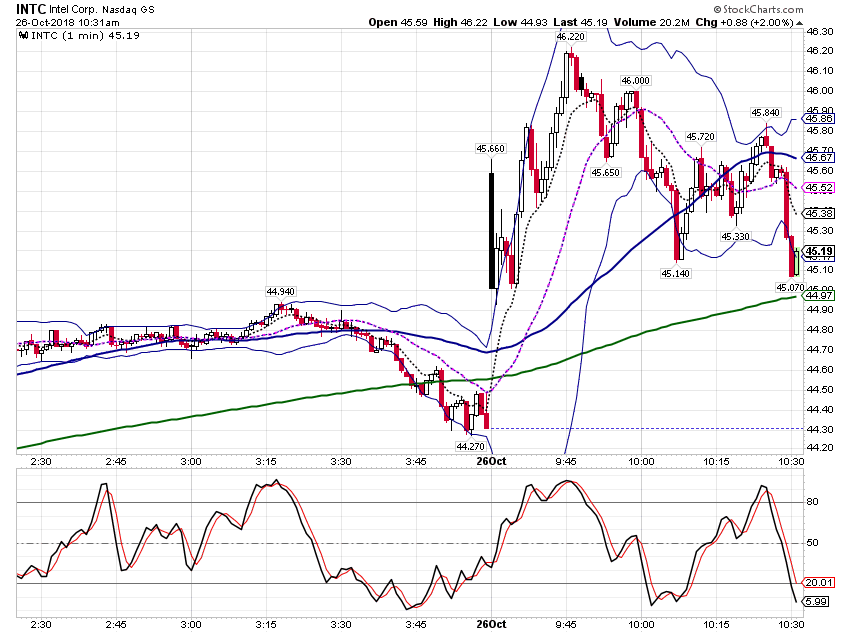Screen dimensions: 850x633
Task: Click the 80 overbought level label
Action: 812,502
